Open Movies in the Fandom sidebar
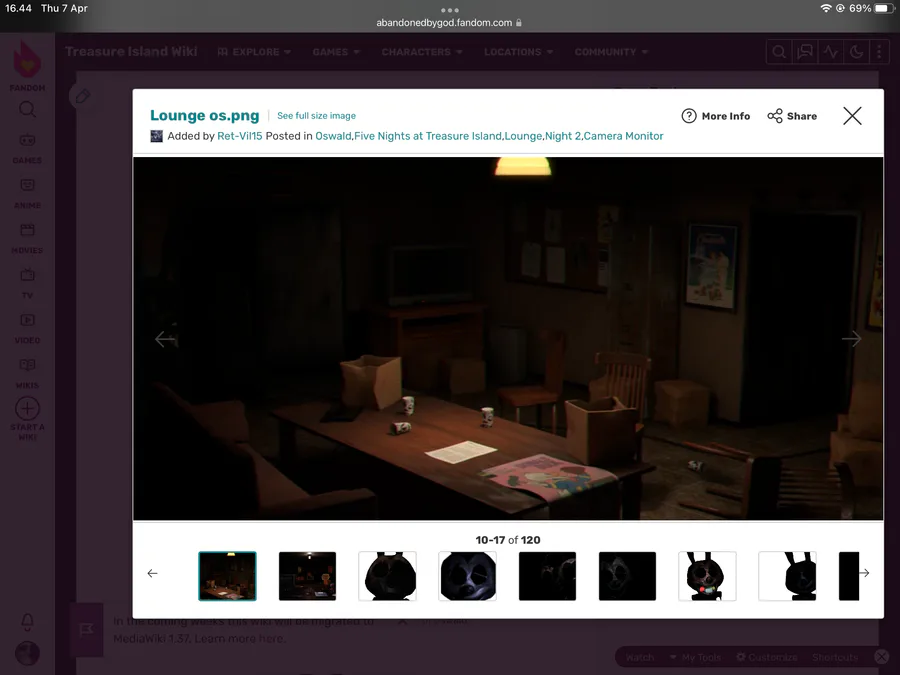 coord(27,238)
